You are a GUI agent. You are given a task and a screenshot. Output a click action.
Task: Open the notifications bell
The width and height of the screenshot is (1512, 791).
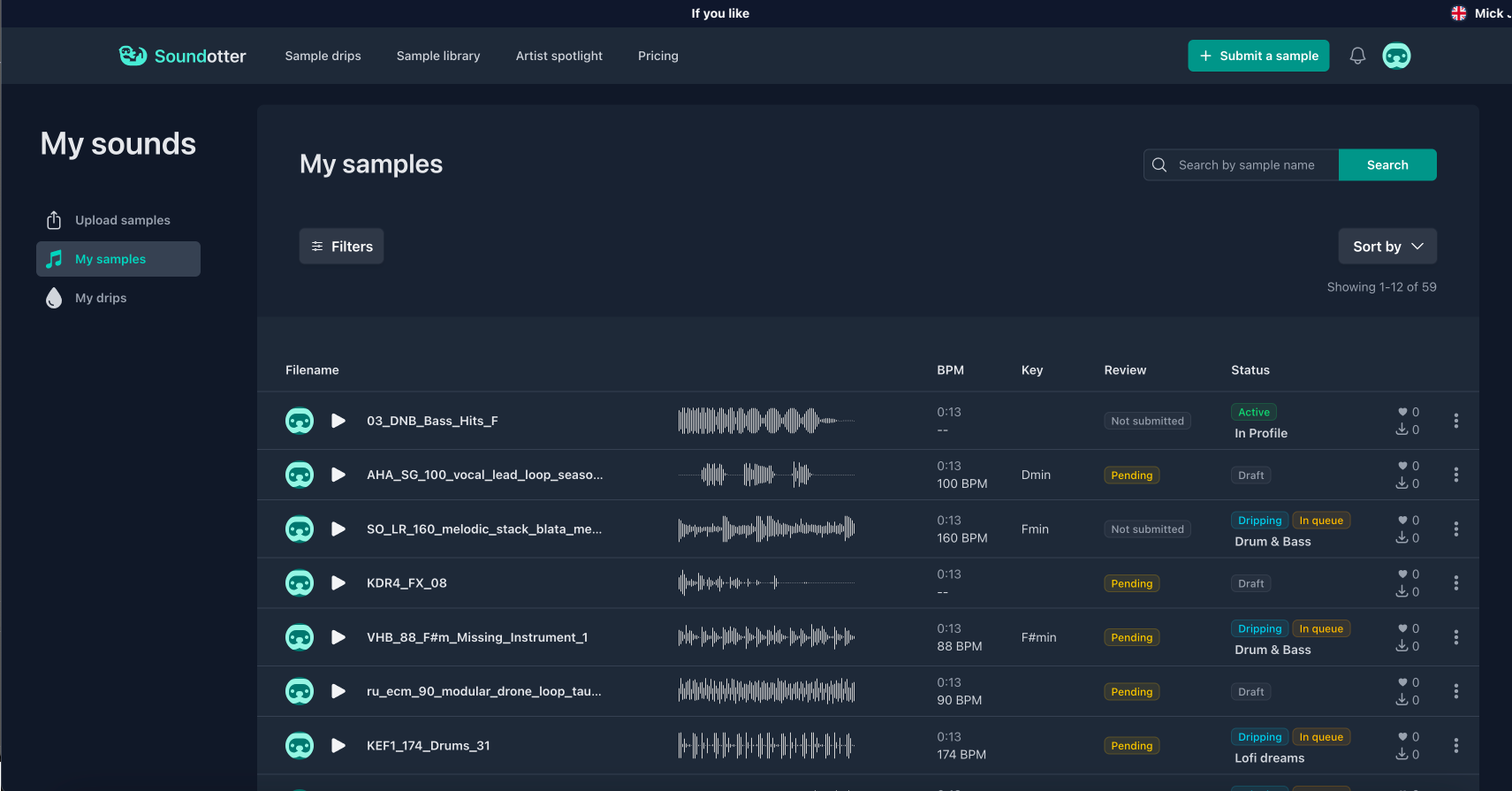pyautogui.click(x=1357, y=56)
